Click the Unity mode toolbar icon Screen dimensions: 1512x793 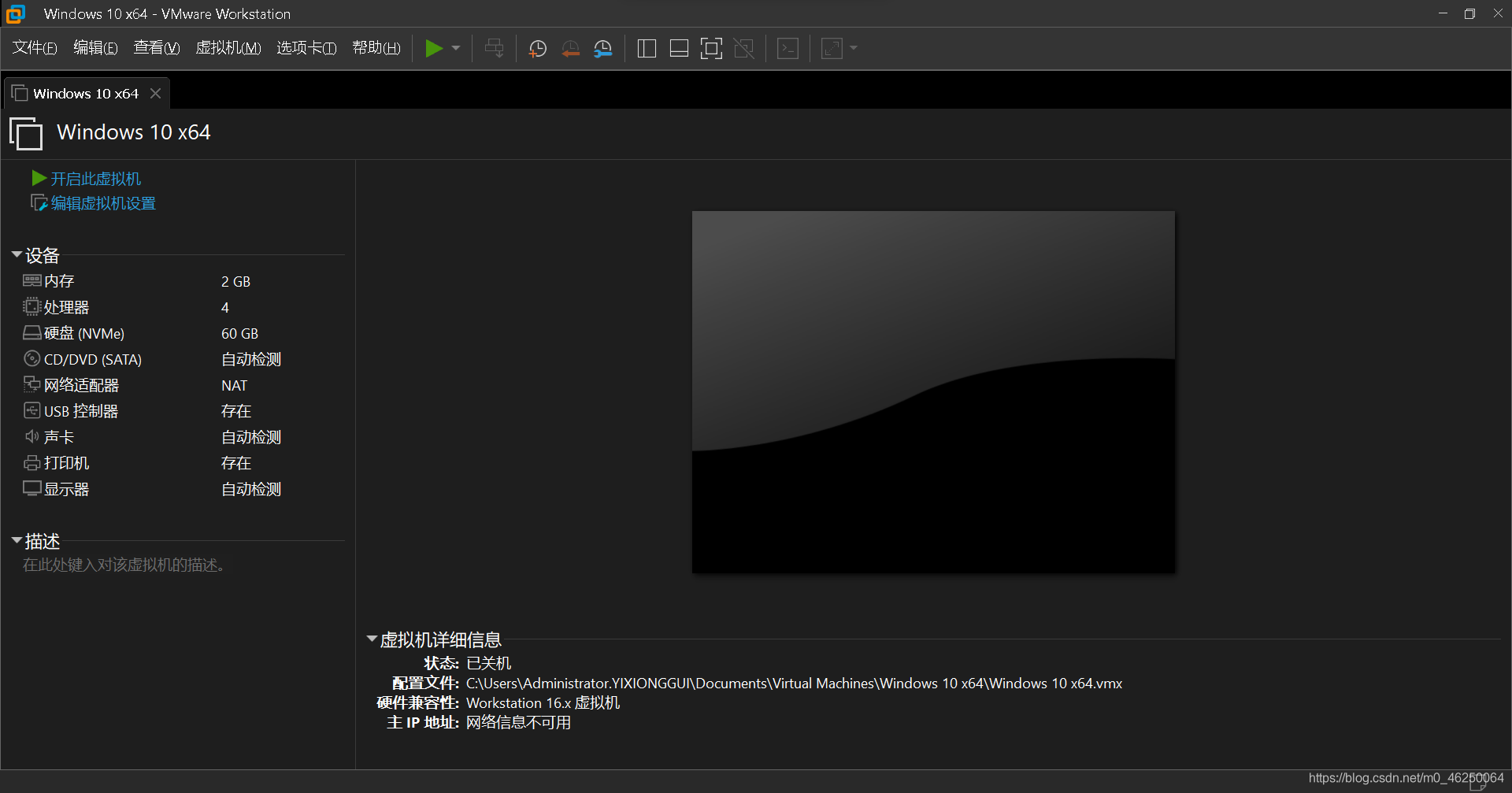pos(743,49)
